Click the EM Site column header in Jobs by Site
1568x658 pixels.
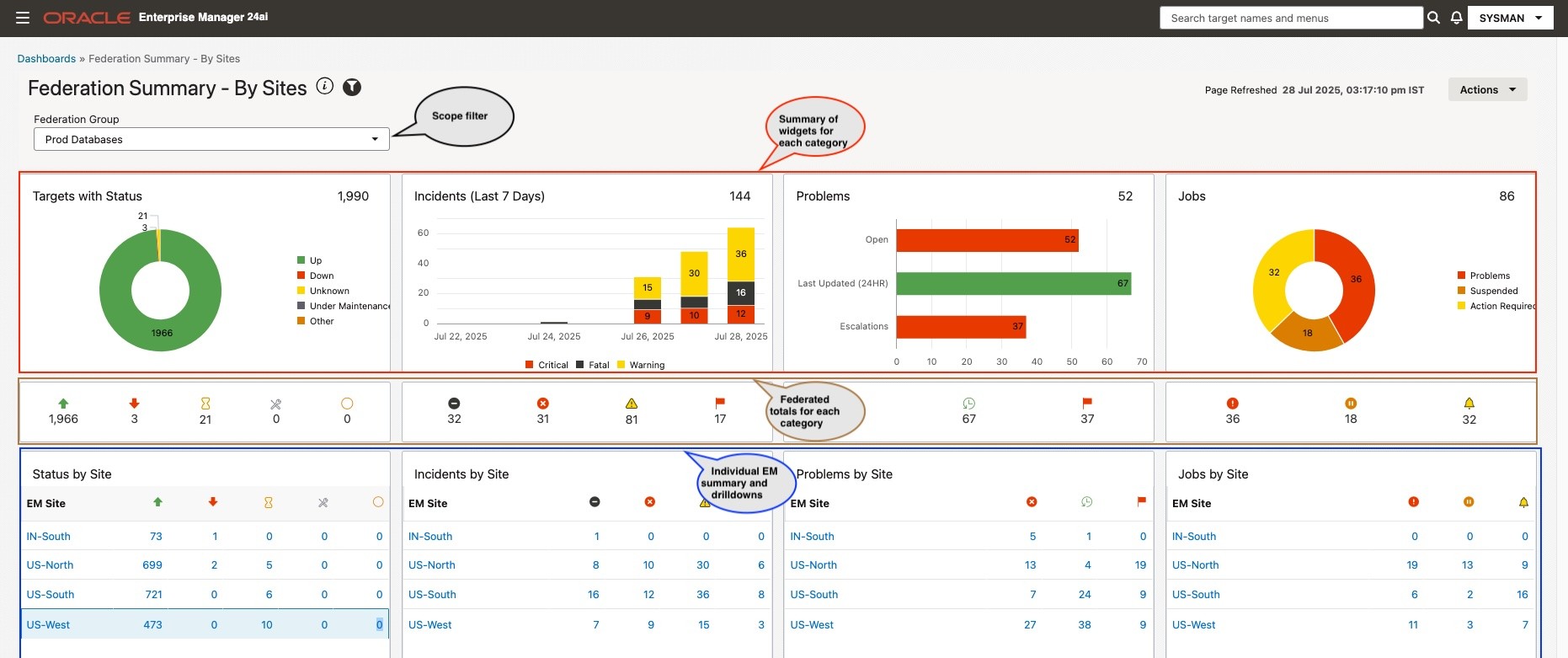pyautogui.click(x=1192, y=504)
